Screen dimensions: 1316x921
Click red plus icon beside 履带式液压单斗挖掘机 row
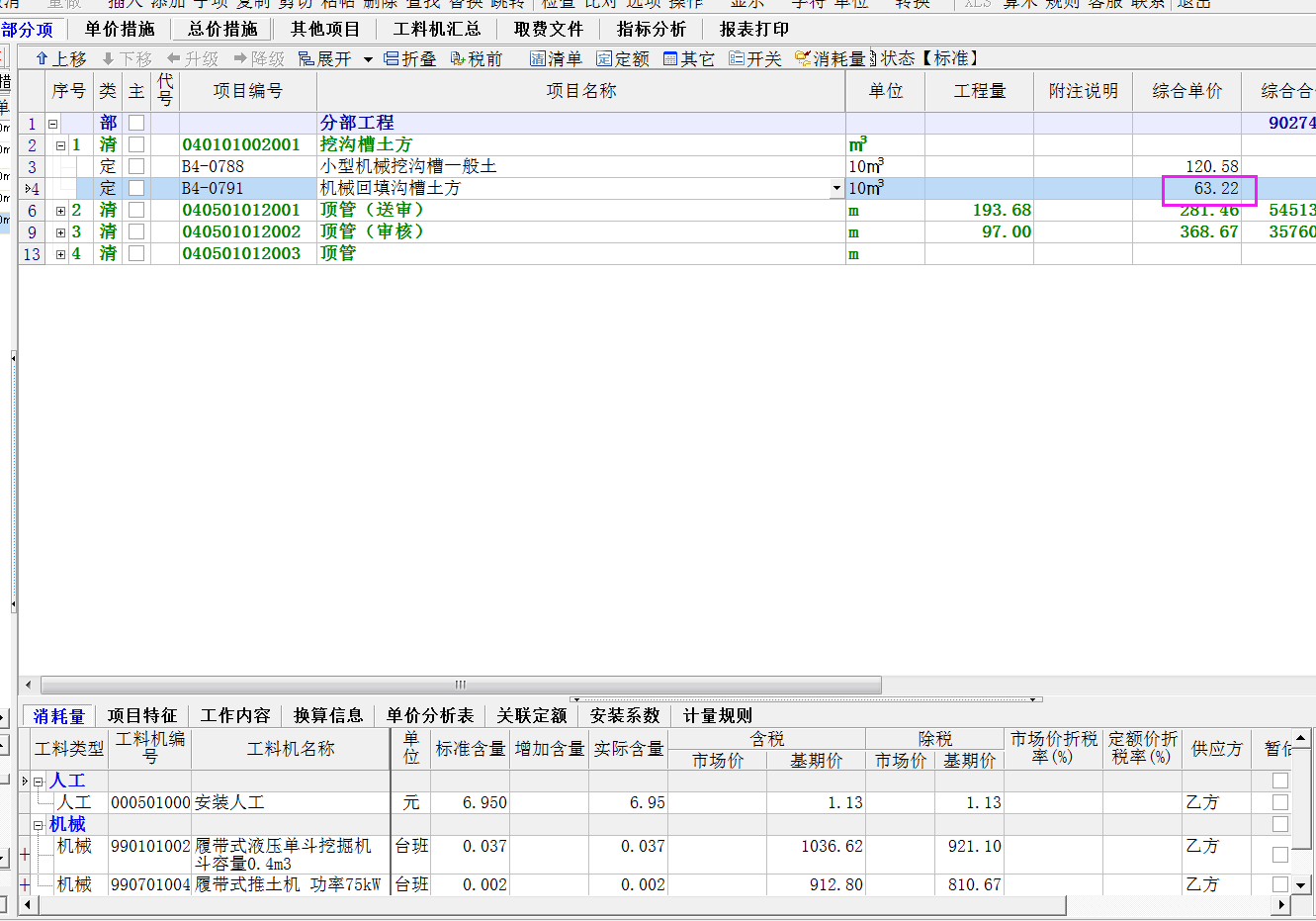click(x=25, y=855)
